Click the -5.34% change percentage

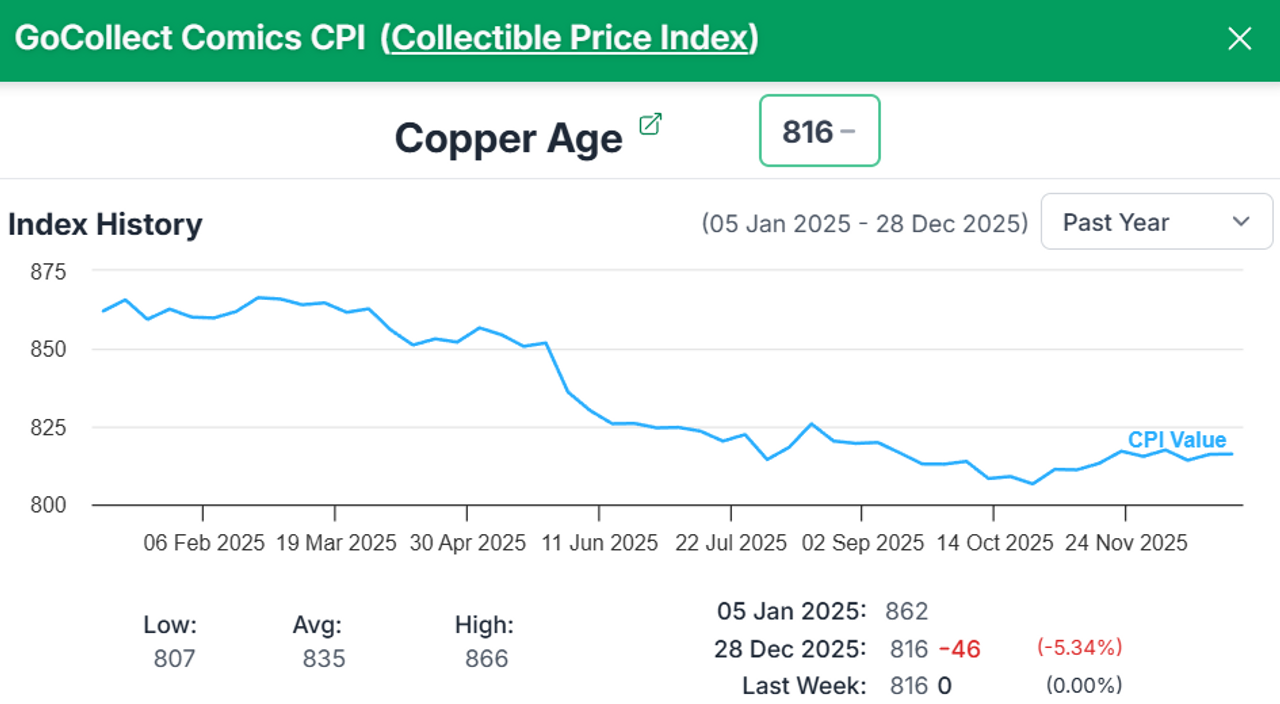[1079, 648]
